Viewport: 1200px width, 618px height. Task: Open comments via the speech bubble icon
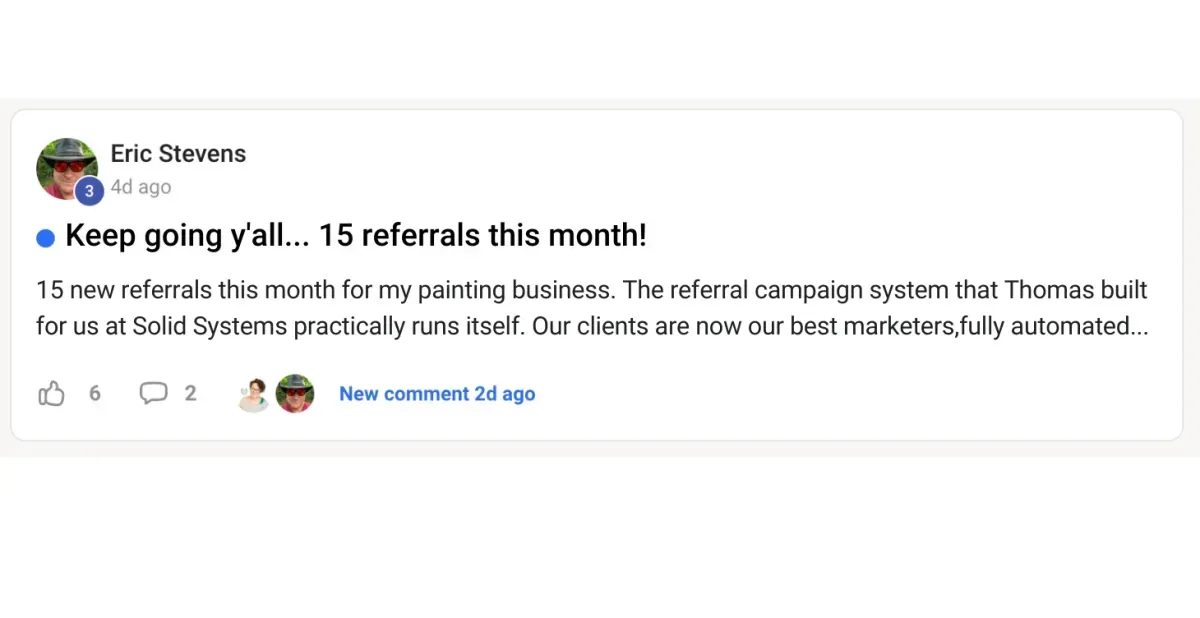pos(153,394)
